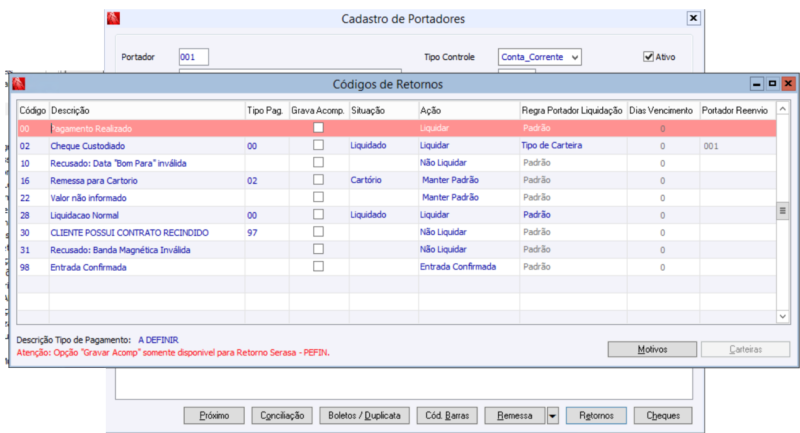
Task: Click the Conciliação button
Action: (282, 416)
